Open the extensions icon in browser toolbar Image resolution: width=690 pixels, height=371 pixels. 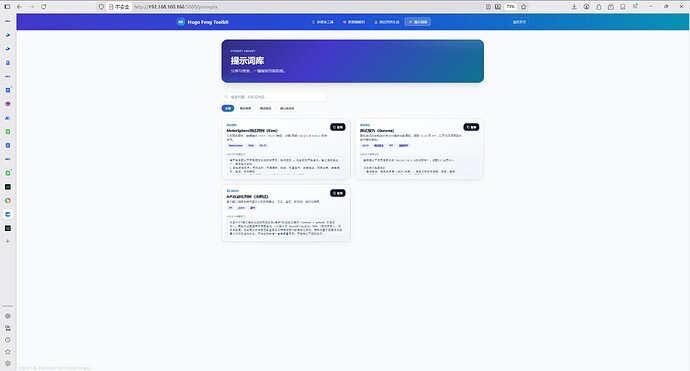pyautogui.click(x=598, y=7)
